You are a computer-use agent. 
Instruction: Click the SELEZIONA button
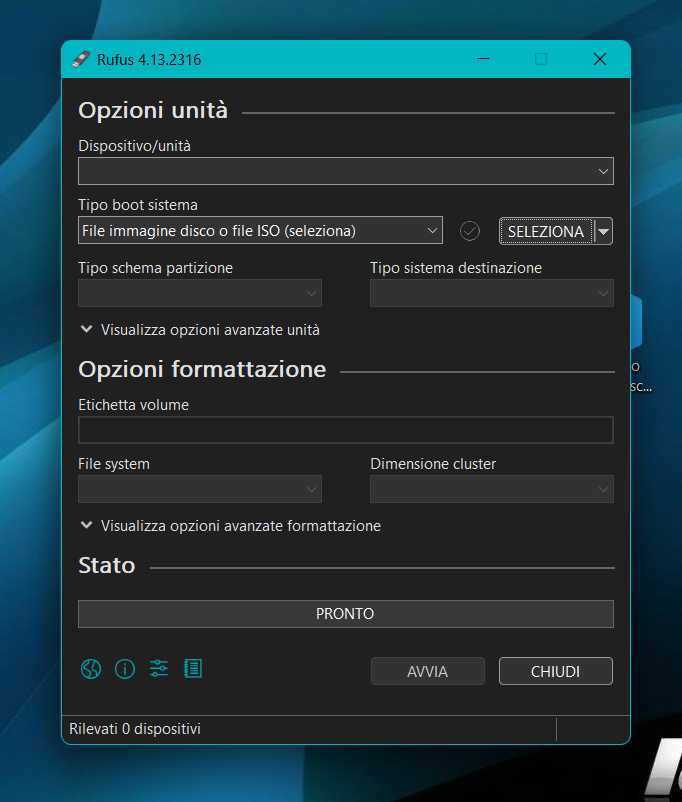[546, 231]
